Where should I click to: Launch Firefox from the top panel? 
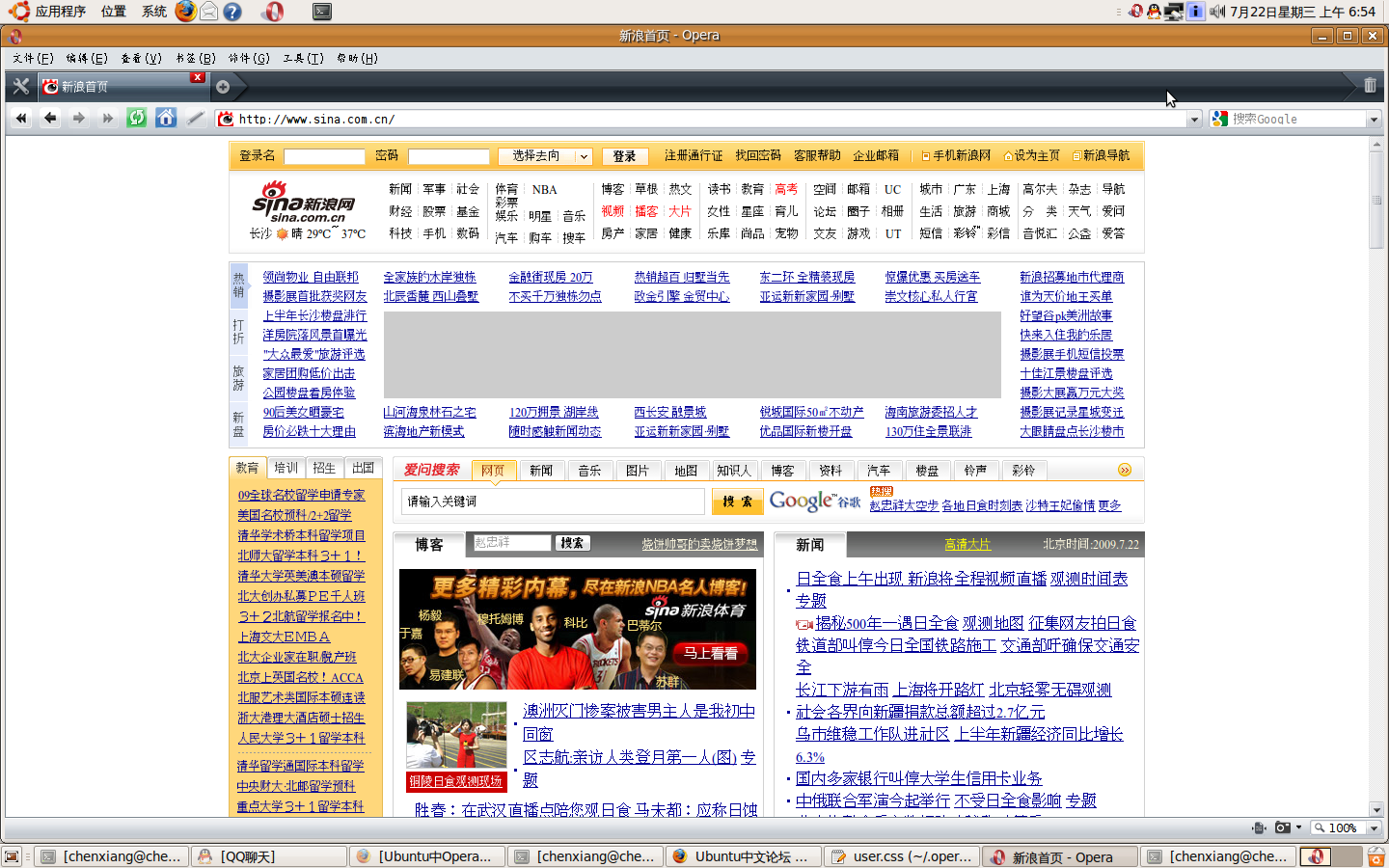point(185,11)
